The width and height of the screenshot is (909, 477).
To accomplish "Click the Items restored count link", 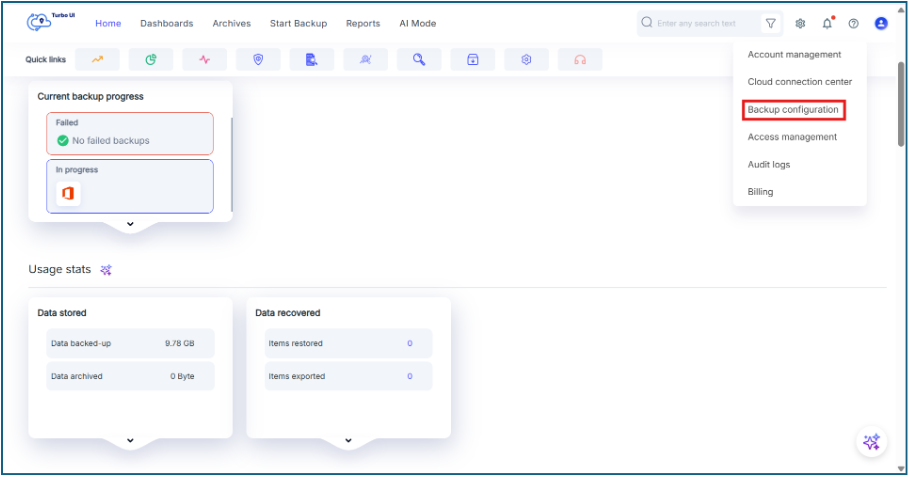I will coord(410,343).
